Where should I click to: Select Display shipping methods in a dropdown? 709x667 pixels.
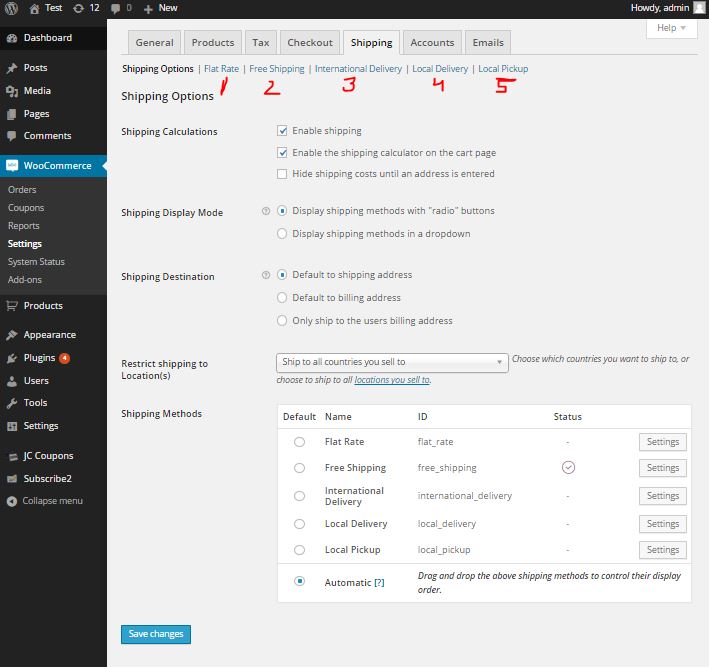click(x=283, y=234)
